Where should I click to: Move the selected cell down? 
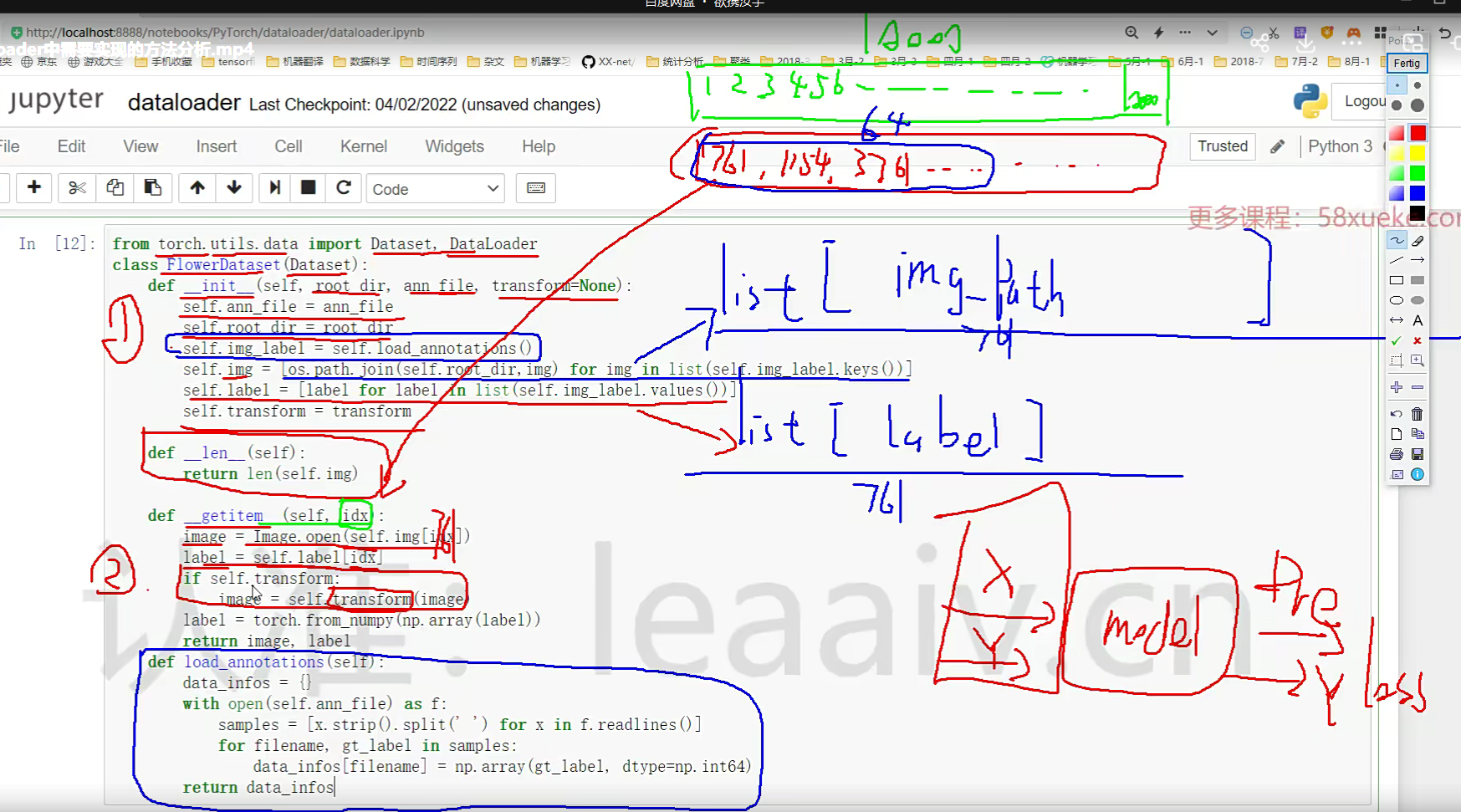click(x=234, y=187)
